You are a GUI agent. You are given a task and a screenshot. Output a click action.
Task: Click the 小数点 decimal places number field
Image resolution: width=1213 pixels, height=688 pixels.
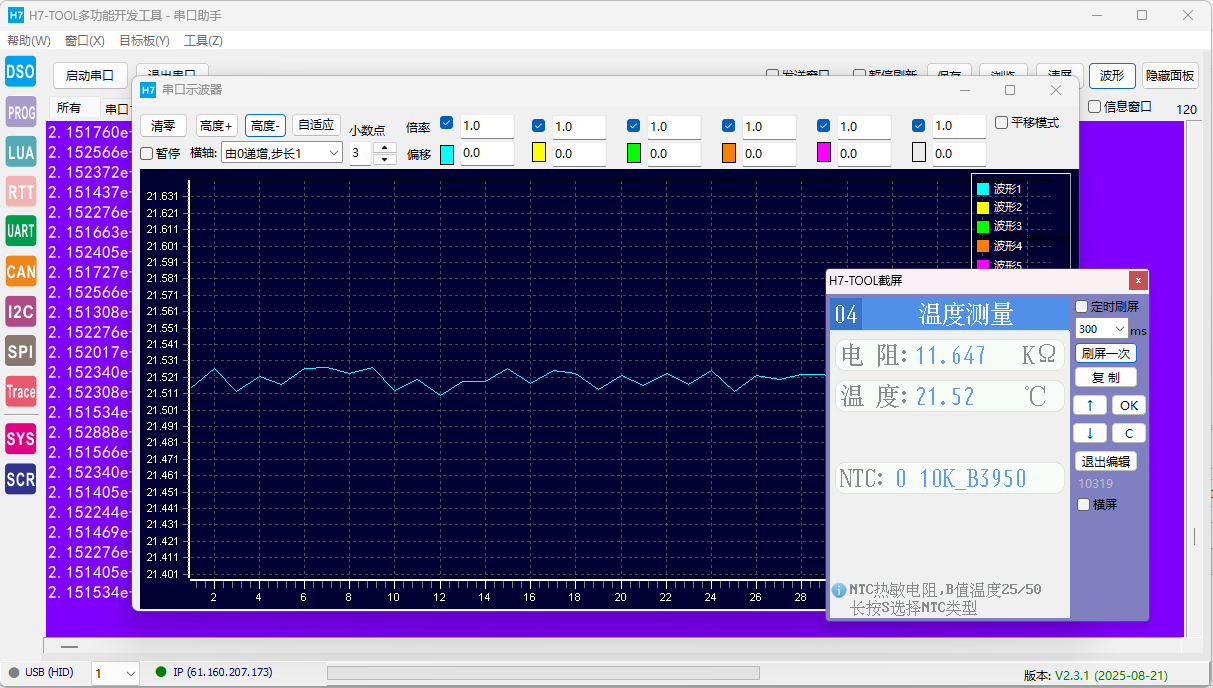360,153
